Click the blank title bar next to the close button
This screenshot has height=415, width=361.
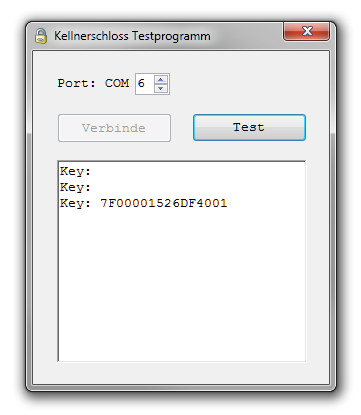pos(247,36)
